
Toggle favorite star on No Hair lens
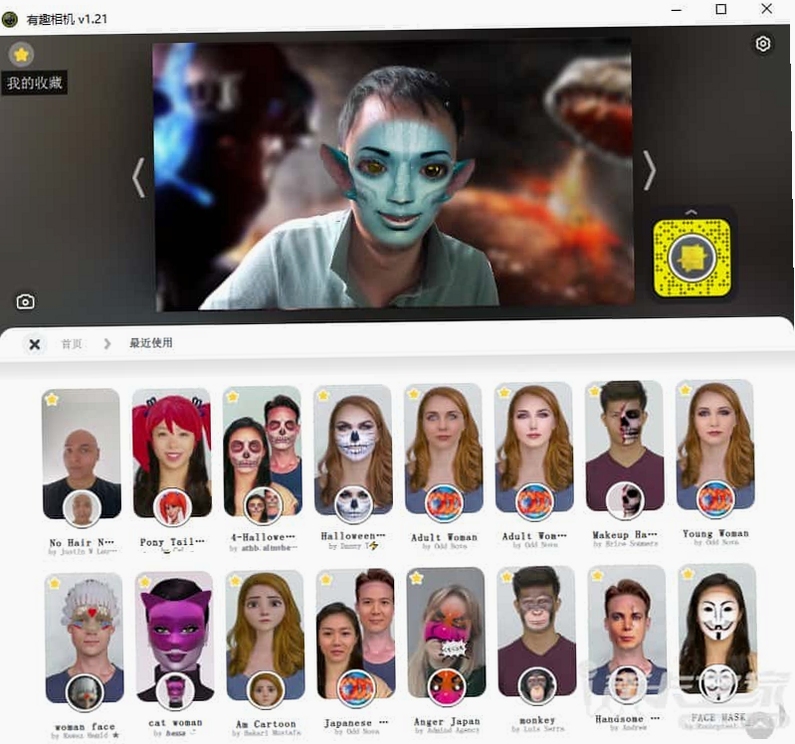(x=52, y=400)
